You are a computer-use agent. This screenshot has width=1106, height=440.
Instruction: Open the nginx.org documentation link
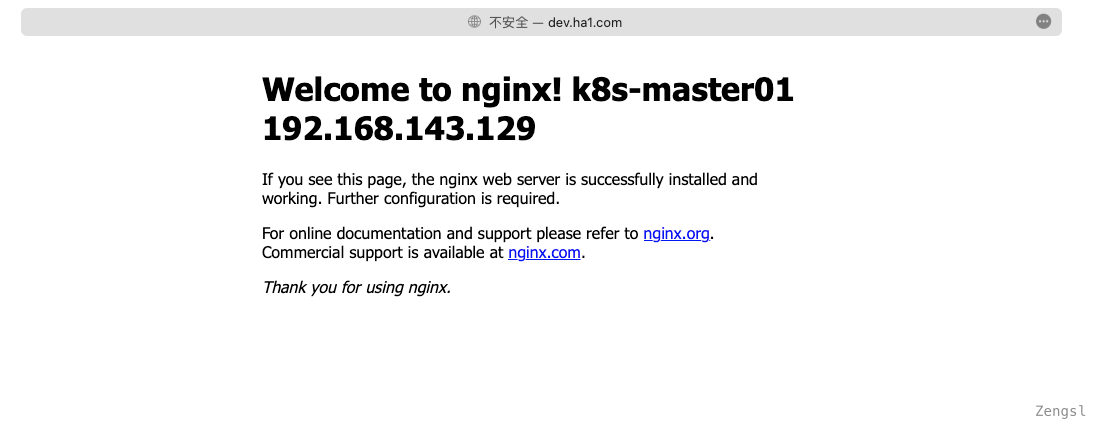[x=676, y=234]
